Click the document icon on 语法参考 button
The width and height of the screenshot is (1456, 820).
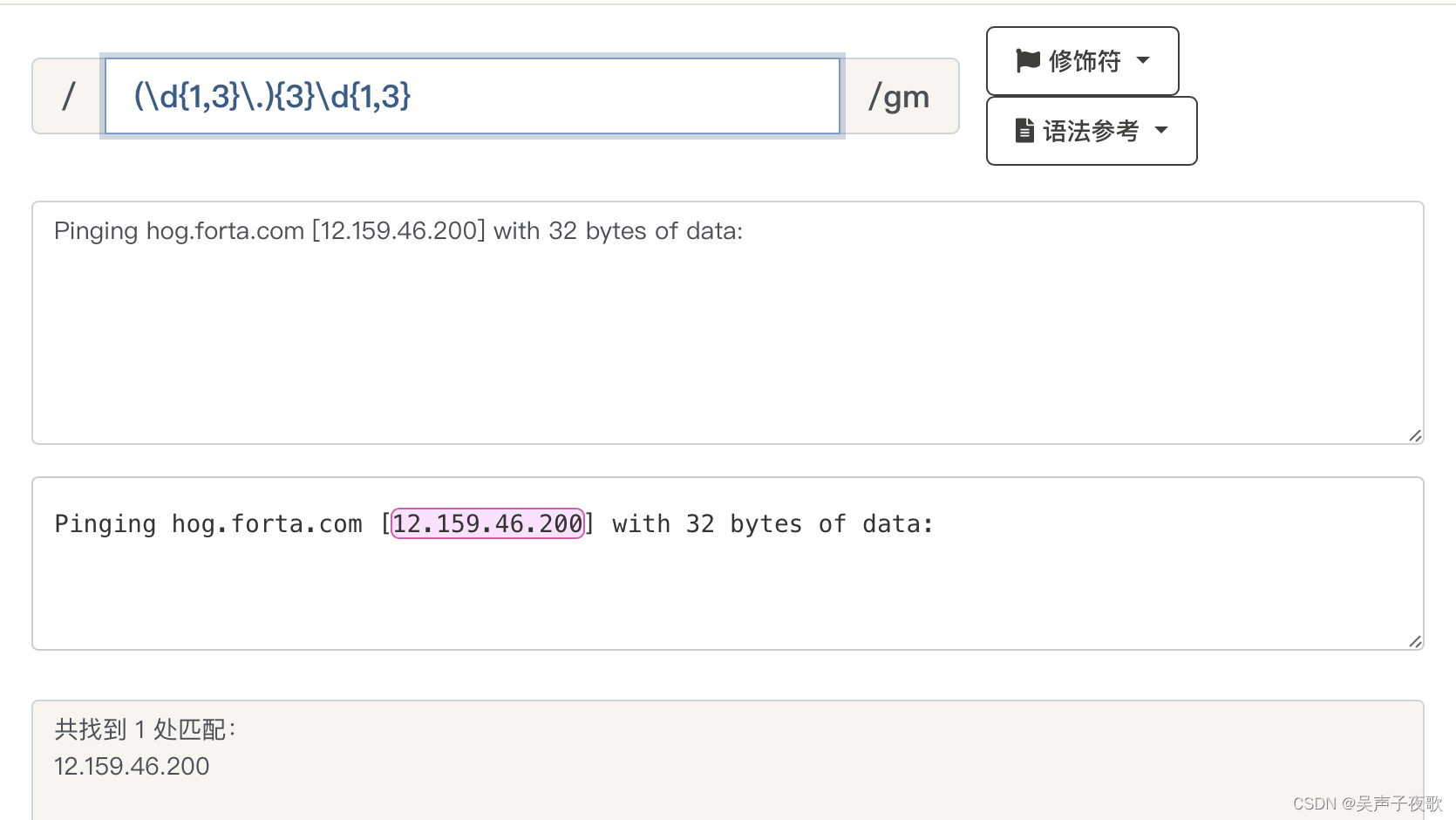point(1025,131)
